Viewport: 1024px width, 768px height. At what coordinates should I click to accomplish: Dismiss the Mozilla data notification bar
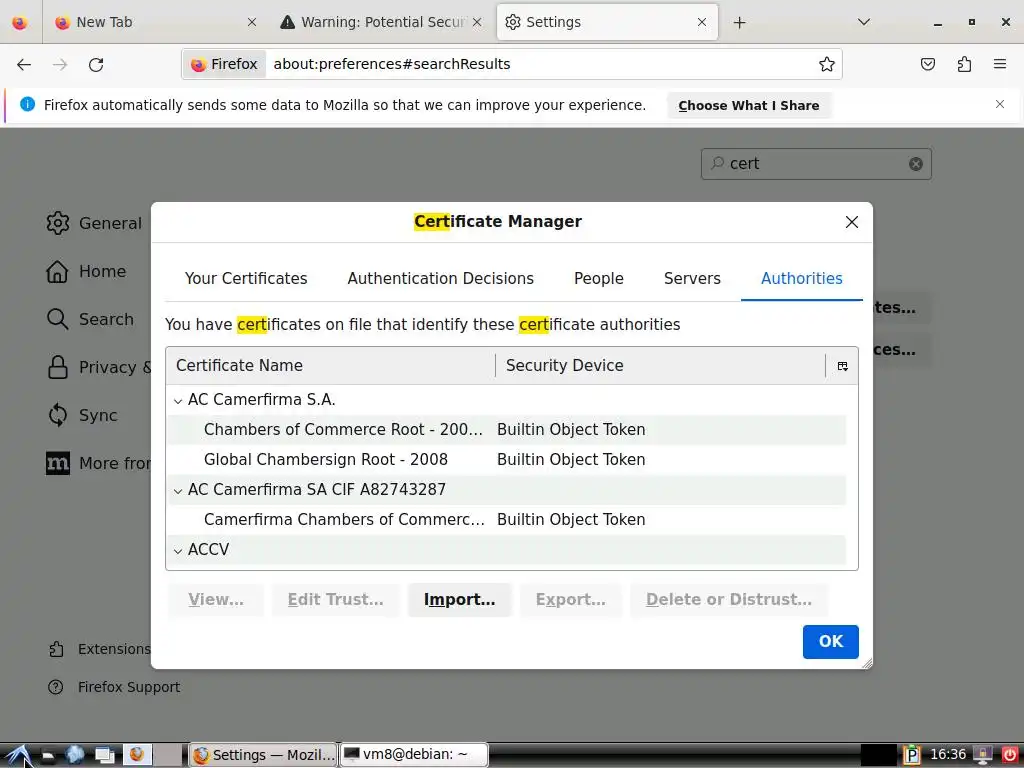tap(1000, 104)
